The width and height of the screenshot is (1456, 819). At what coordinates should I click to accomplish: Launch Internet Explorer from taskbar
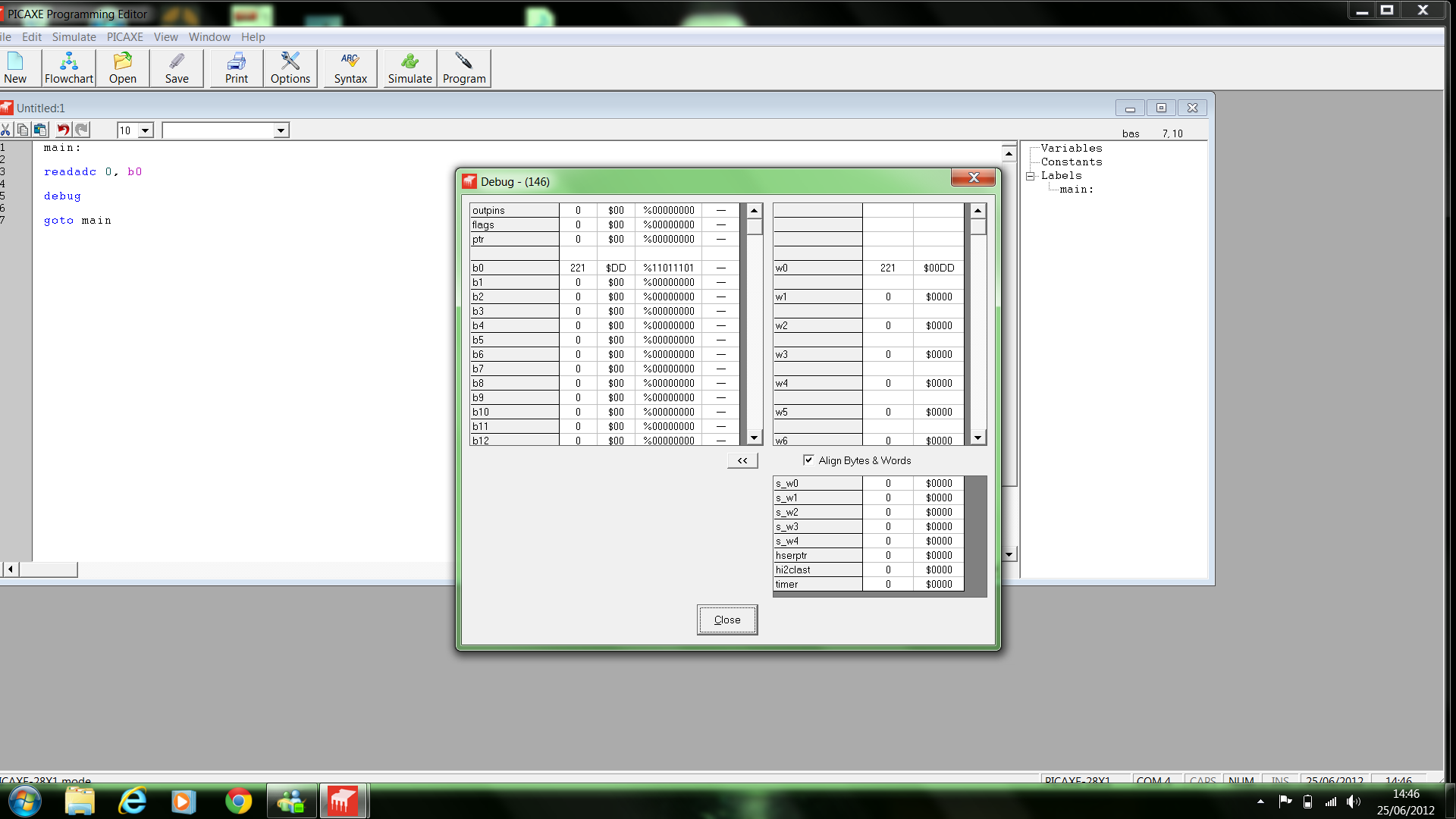point(133,802)
